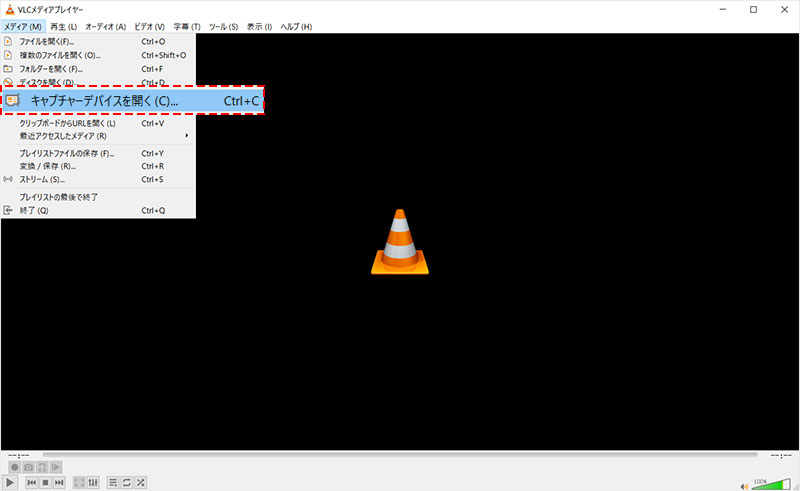Choose ファイルを開く(F)... menu entry

coord(98,41)
